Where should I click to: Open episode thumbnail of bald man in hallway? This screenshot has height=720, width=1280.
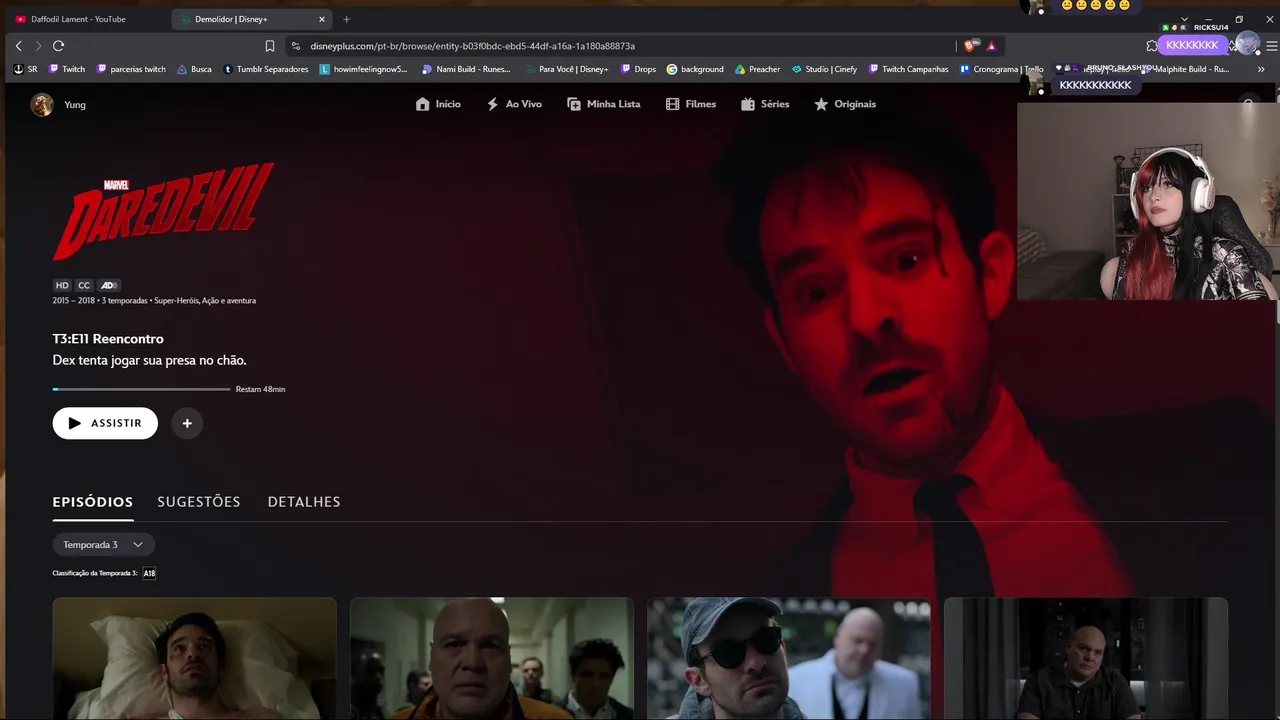coord(492,658)
